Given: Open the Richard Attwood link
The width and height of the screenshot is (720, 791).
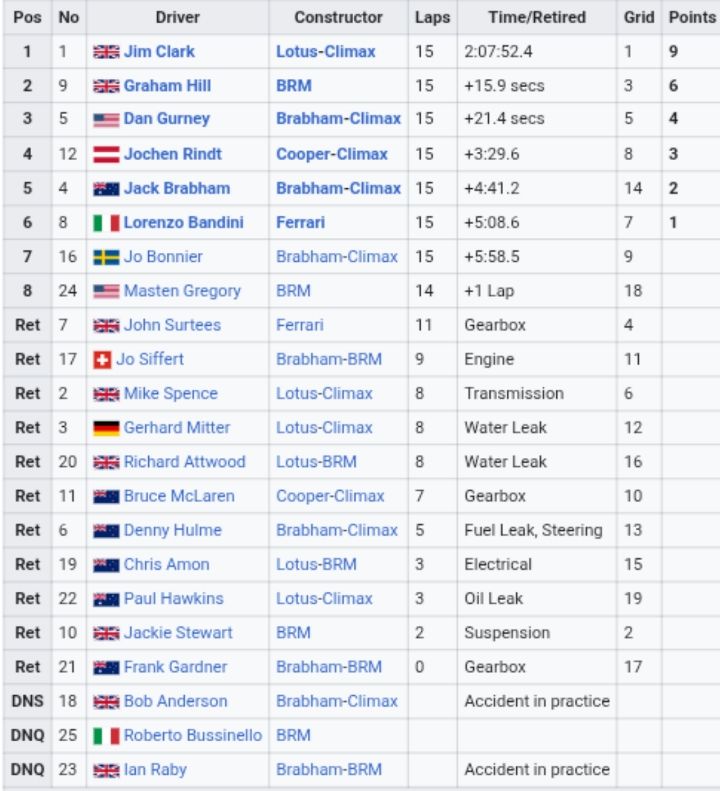Looking at the screenshot, I should click(185, 462).
